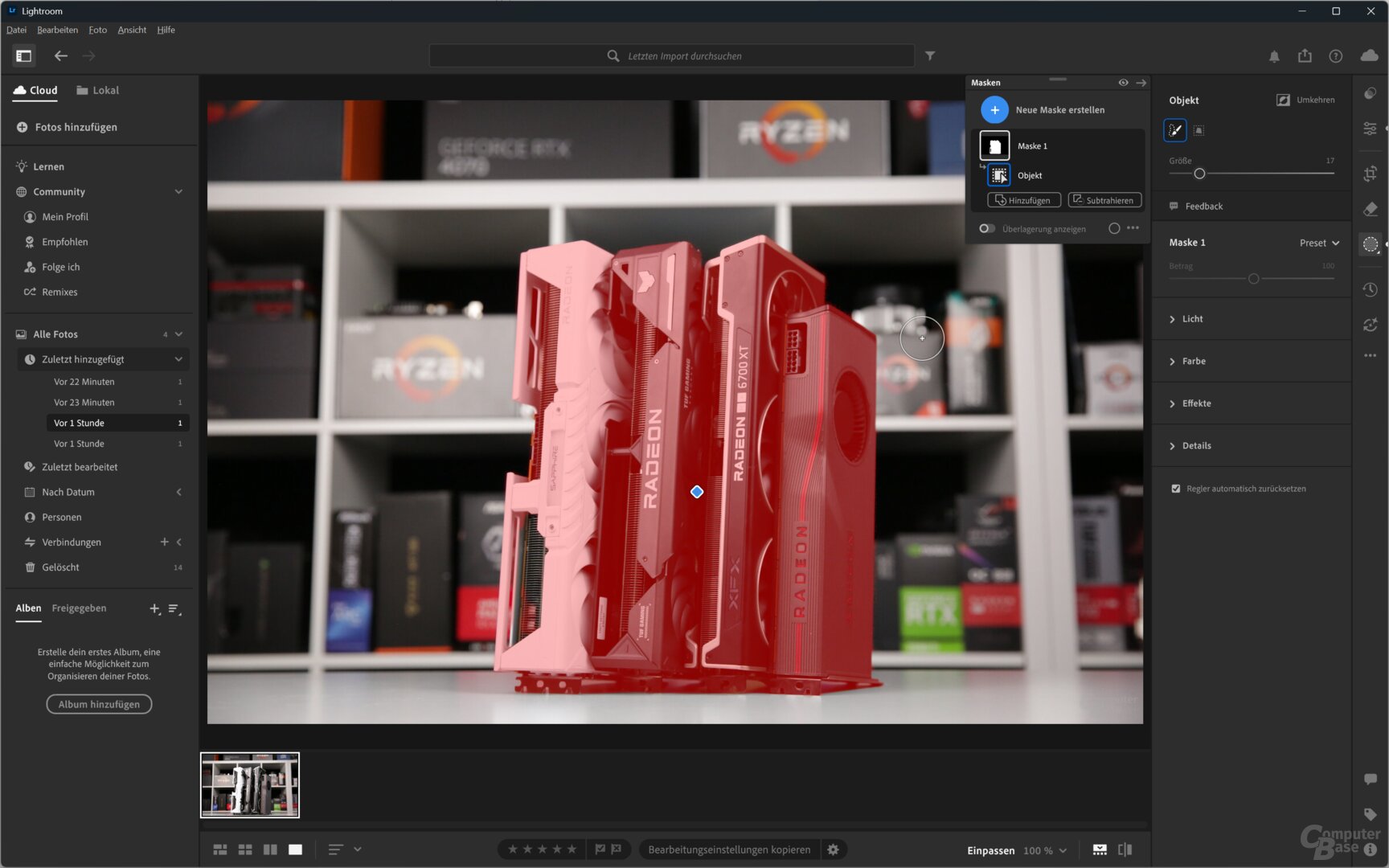Flag photo as picked
The image size is (1389, 868).
(600, 850)
